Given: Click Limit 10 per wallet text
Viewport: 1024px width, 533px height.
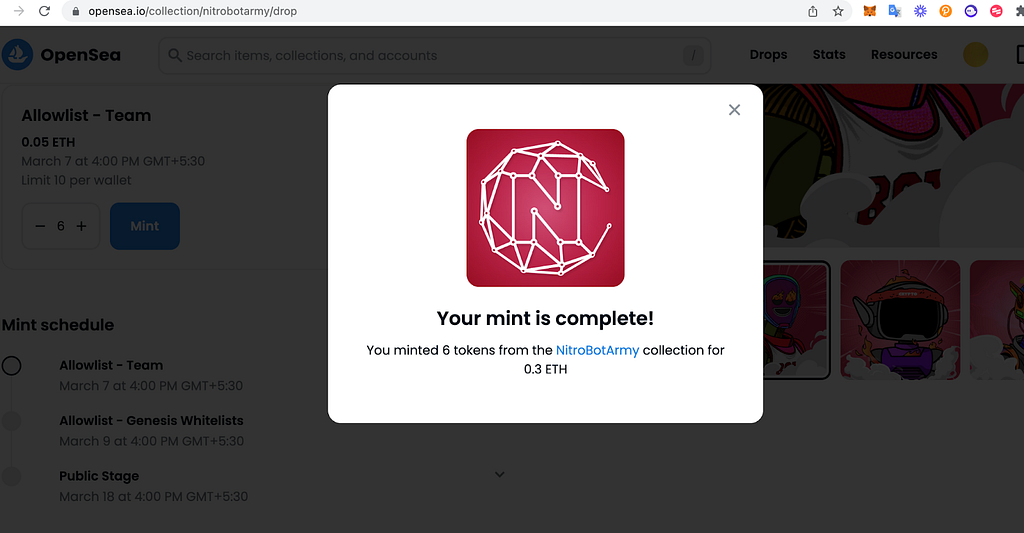Looking at the screenshot, I should click(x=76, y=180).
